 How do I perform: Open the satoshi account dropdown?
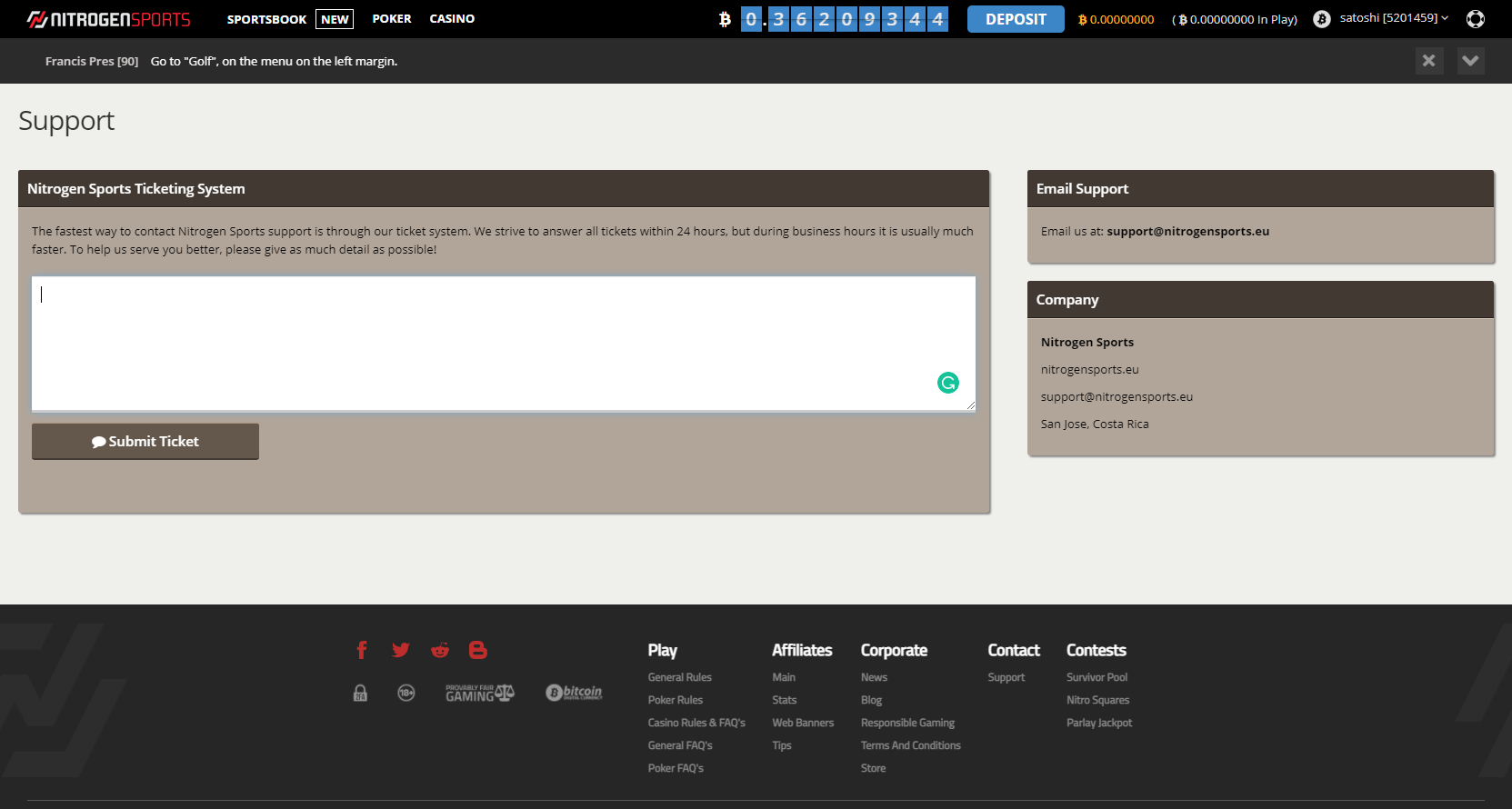click(1394, 18)
